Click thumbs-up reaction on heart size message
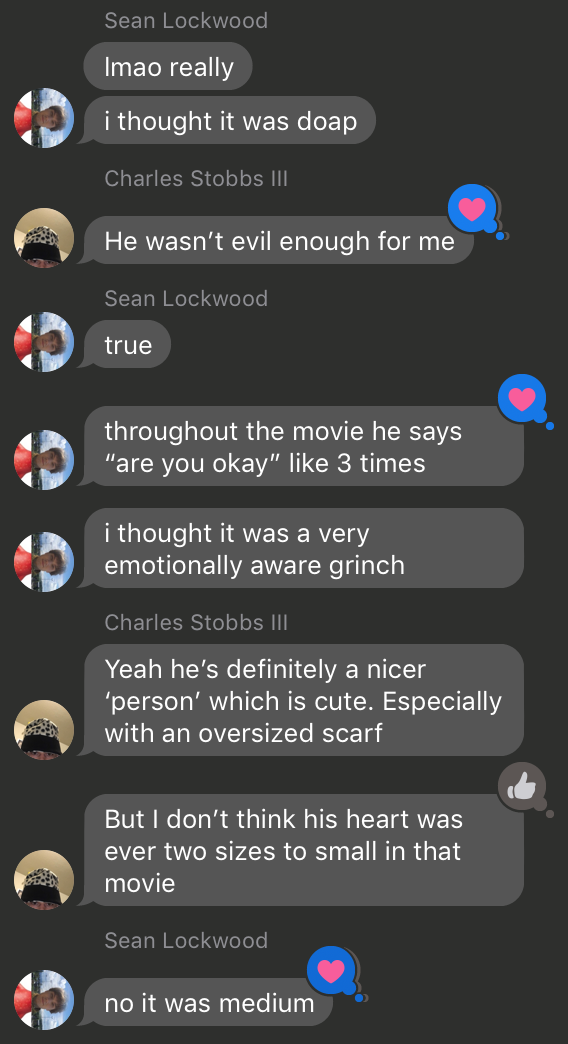Viewport: 568px width, 1044px height. (522, 787)
